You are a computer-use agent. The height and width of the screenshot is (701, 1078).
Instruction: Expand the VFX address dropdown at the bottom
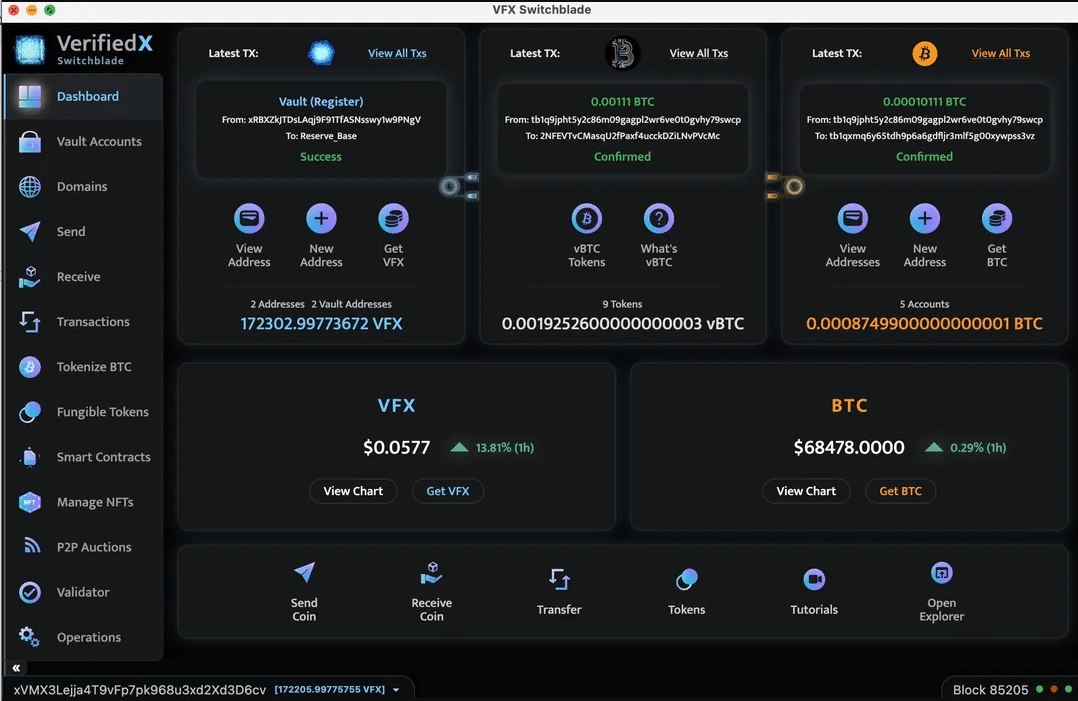(398, 688)
